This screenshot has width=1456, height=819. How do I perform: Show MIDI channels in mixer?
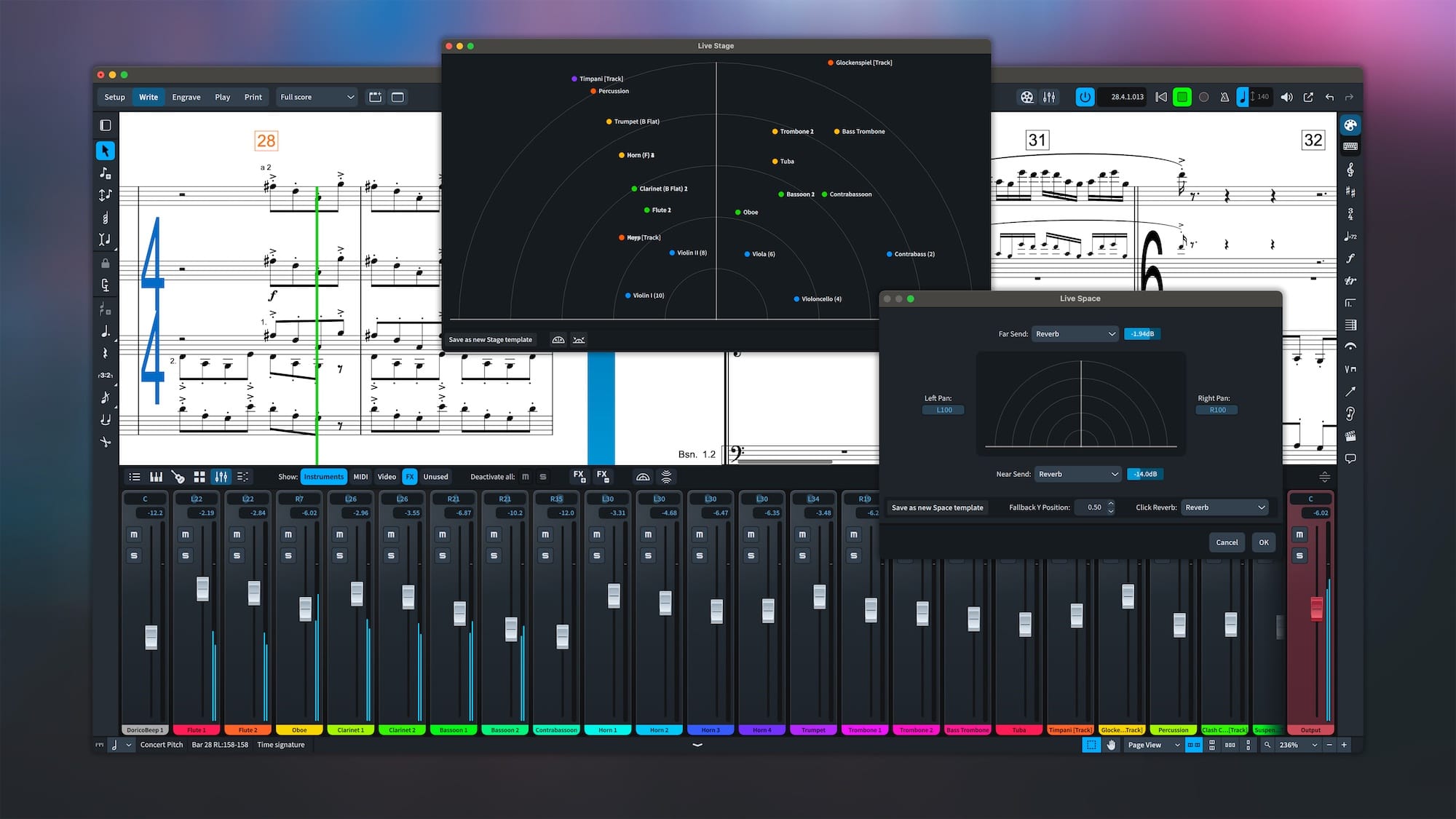(x=360, y=477)
